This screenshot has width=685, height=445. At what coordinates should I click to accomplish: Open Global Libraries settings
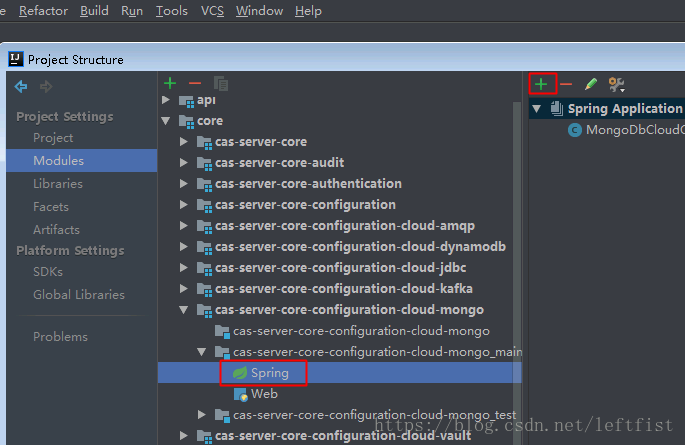pyautogui.click(x=79, y=295)
